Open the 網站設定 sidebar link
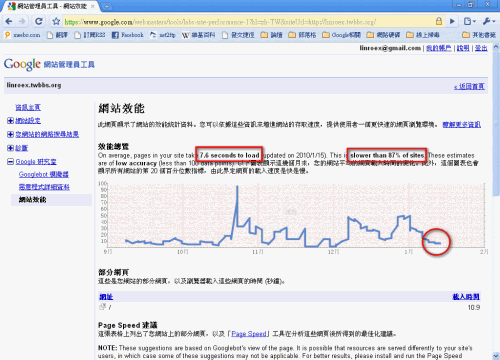 (x=28, y=121)
